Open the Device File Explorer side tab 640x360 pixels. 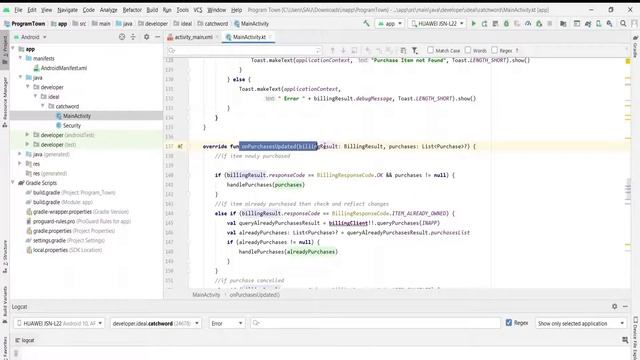635,338
